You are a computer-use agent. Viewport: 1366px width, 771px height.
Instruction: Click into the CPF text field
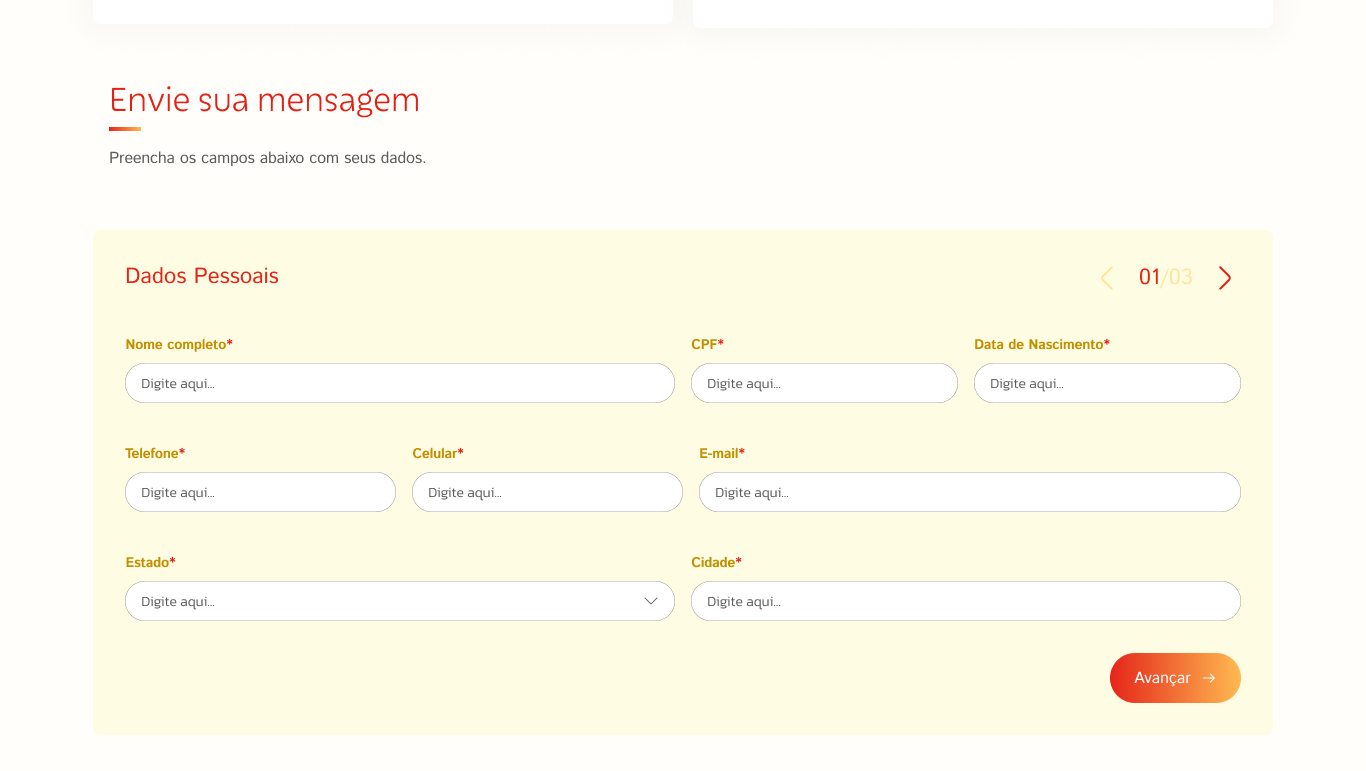point(824,383)
